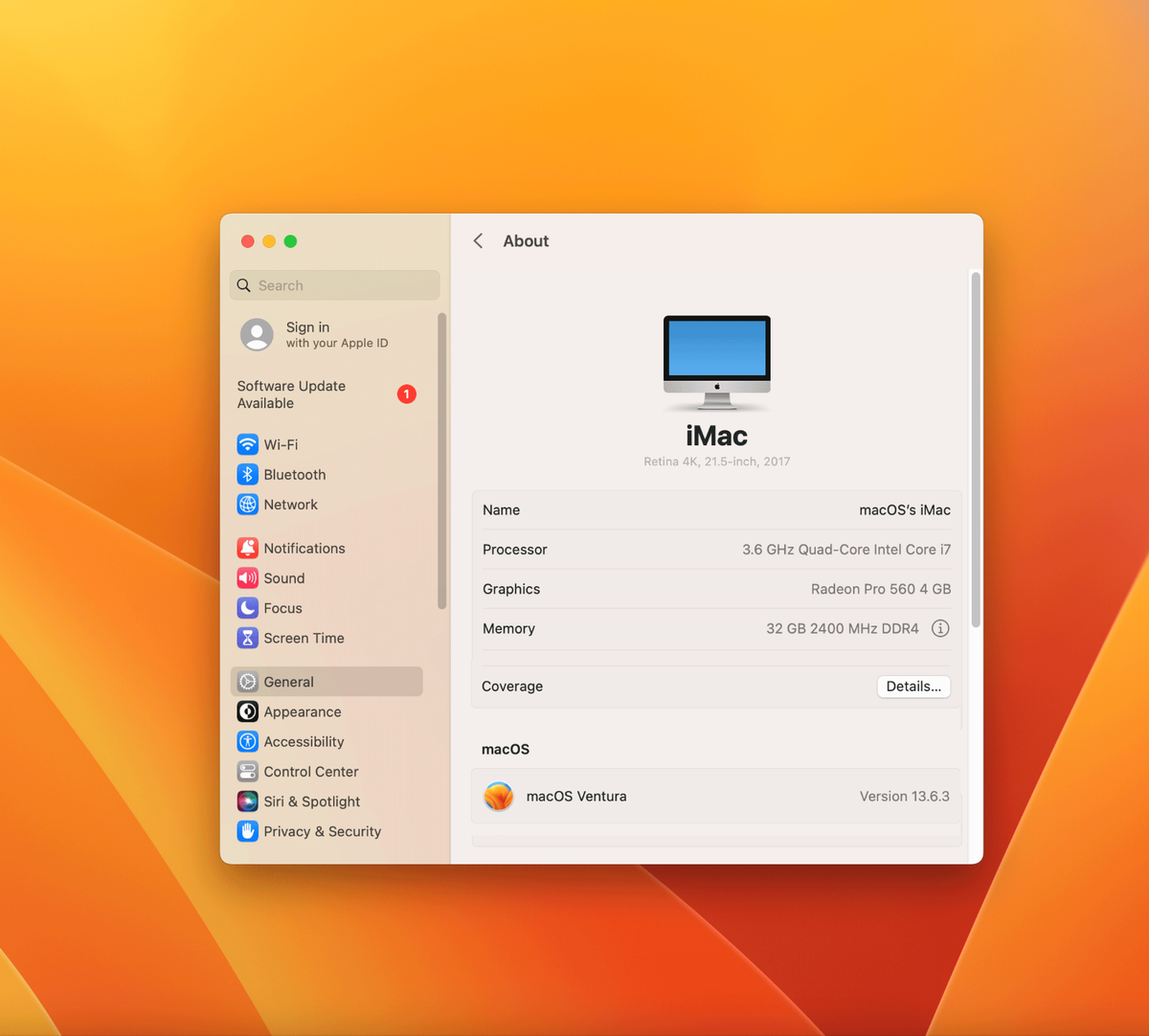Click the Screen Time hourglass icon
1149x1036 pixels.
247,638
